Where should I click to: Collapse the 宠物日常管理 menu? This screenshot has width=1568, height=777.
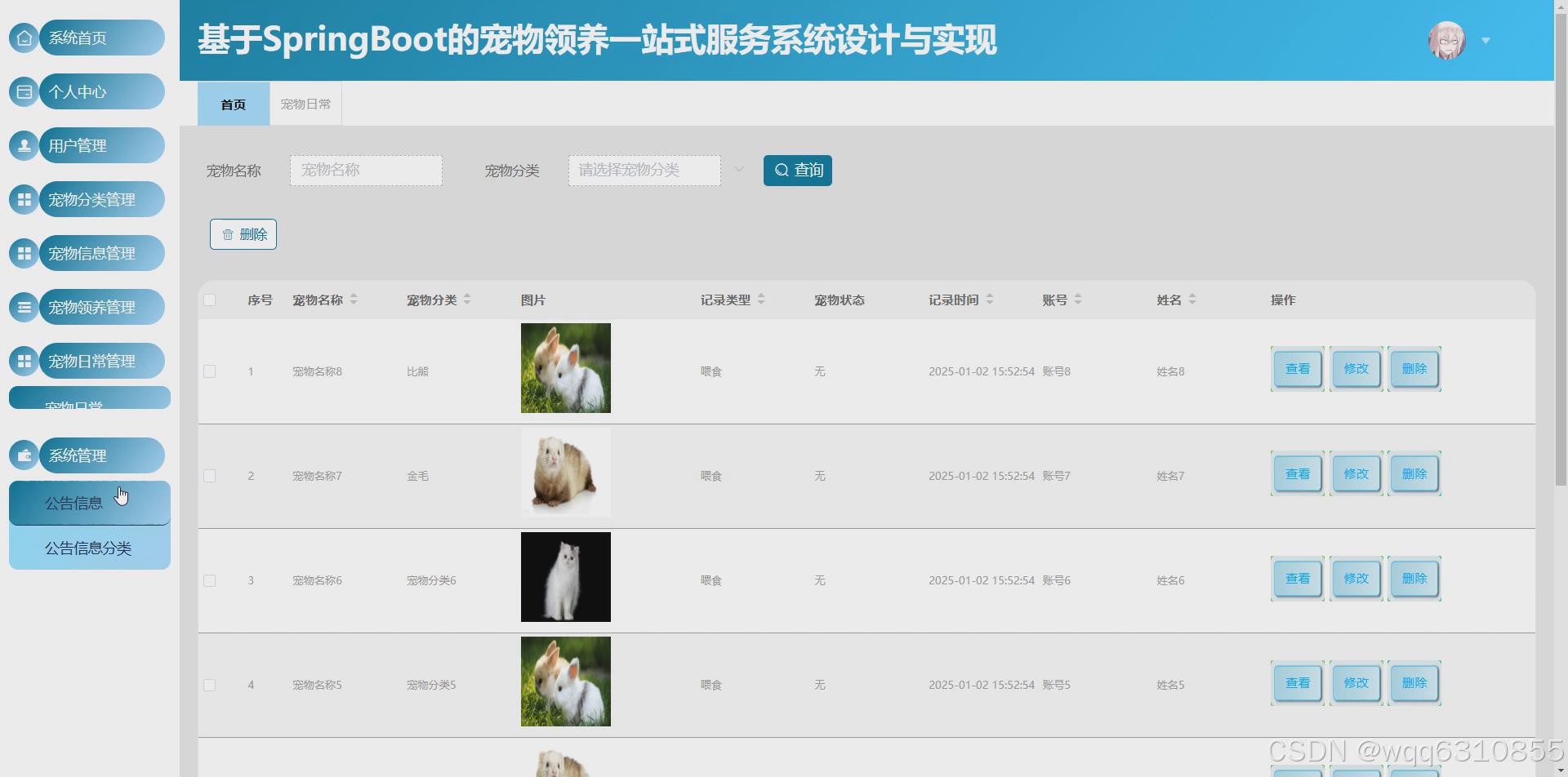click(101, 361)
